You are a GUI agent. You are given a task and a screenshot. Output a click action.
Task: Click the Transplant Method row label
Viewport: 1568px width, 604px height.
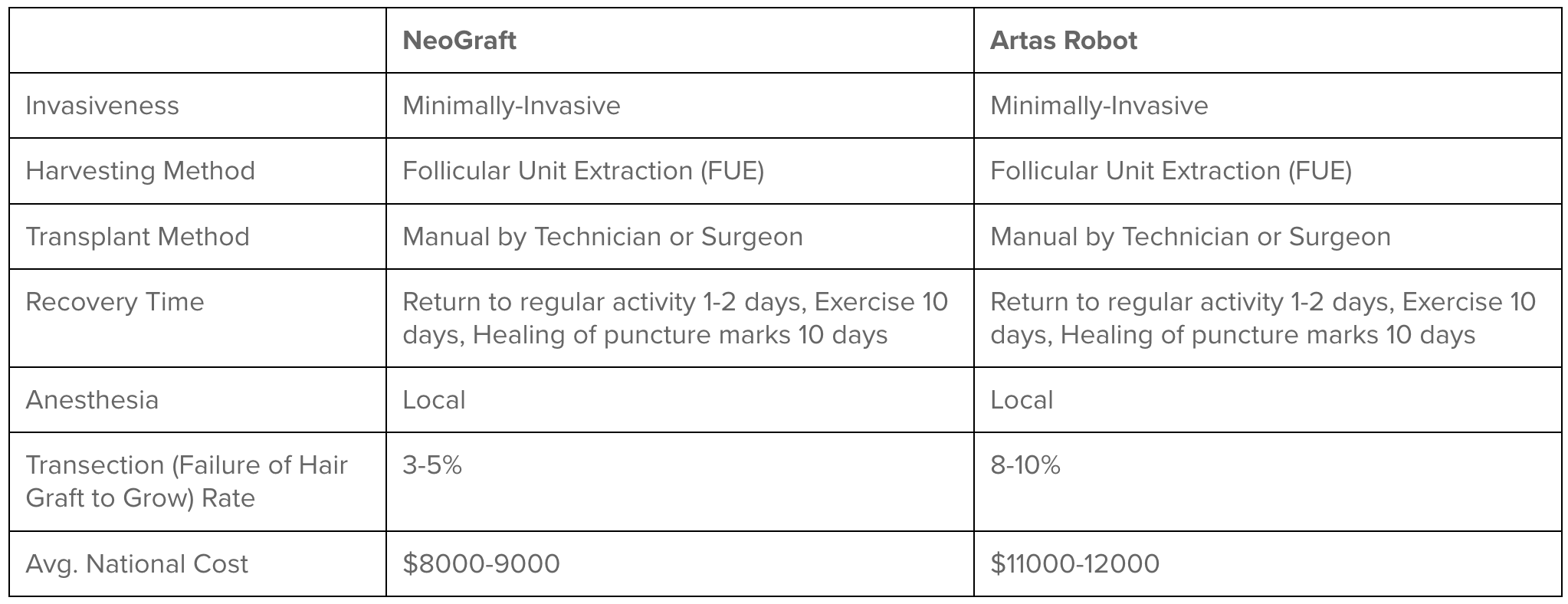[138, 236]
